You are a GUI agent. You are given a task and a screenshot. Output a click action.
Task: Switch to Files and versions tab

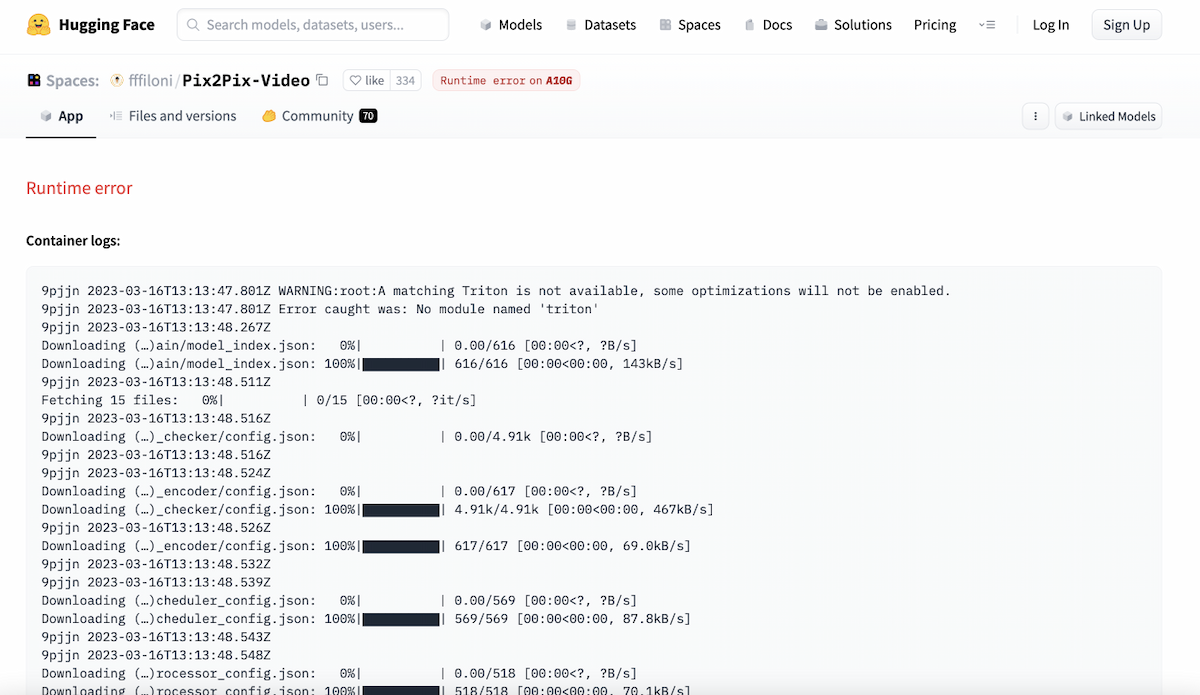[172, 116]
